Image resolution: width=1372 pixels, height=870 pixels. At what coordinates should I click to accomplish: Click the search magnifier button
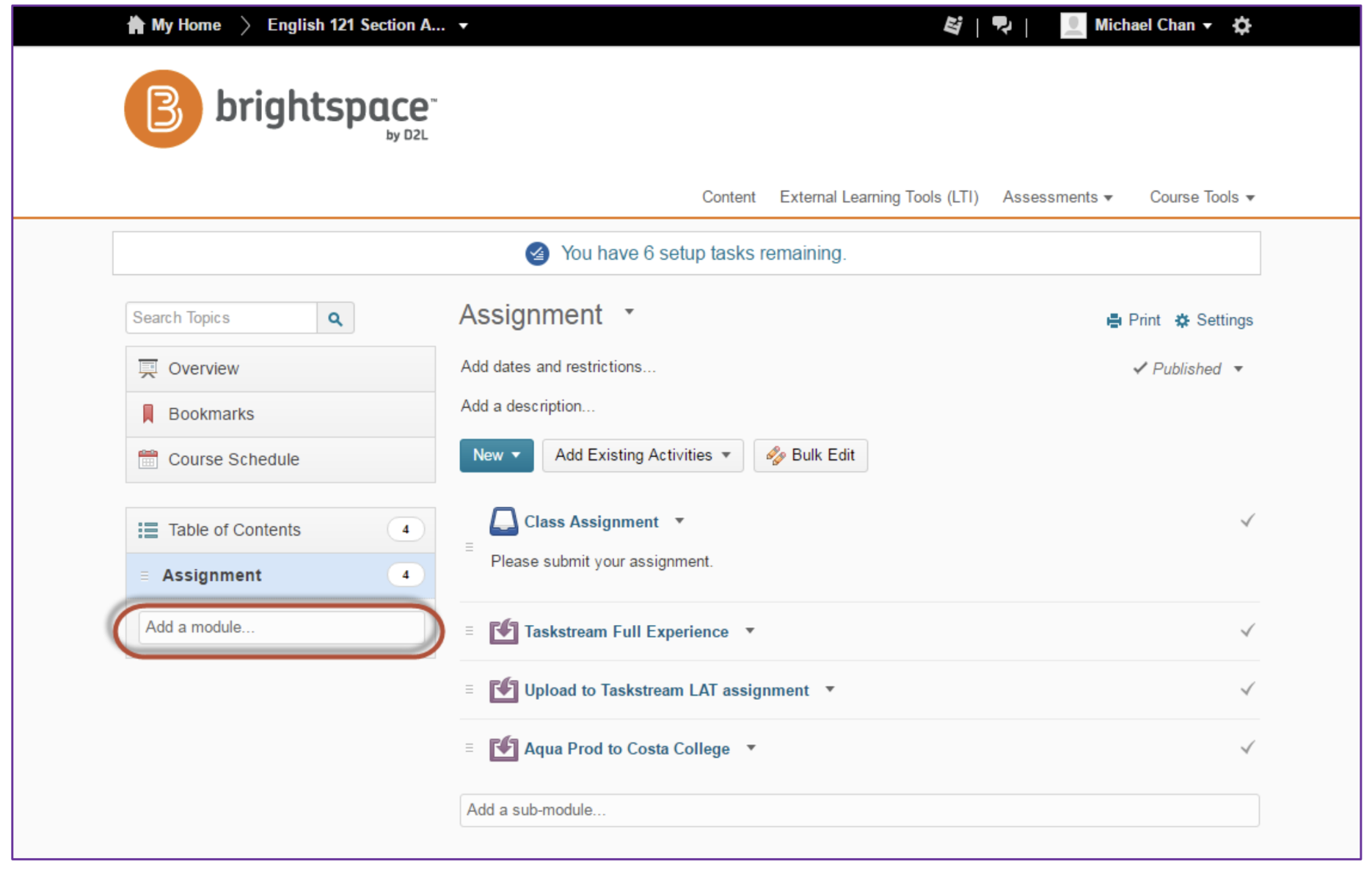click(335, 318)
